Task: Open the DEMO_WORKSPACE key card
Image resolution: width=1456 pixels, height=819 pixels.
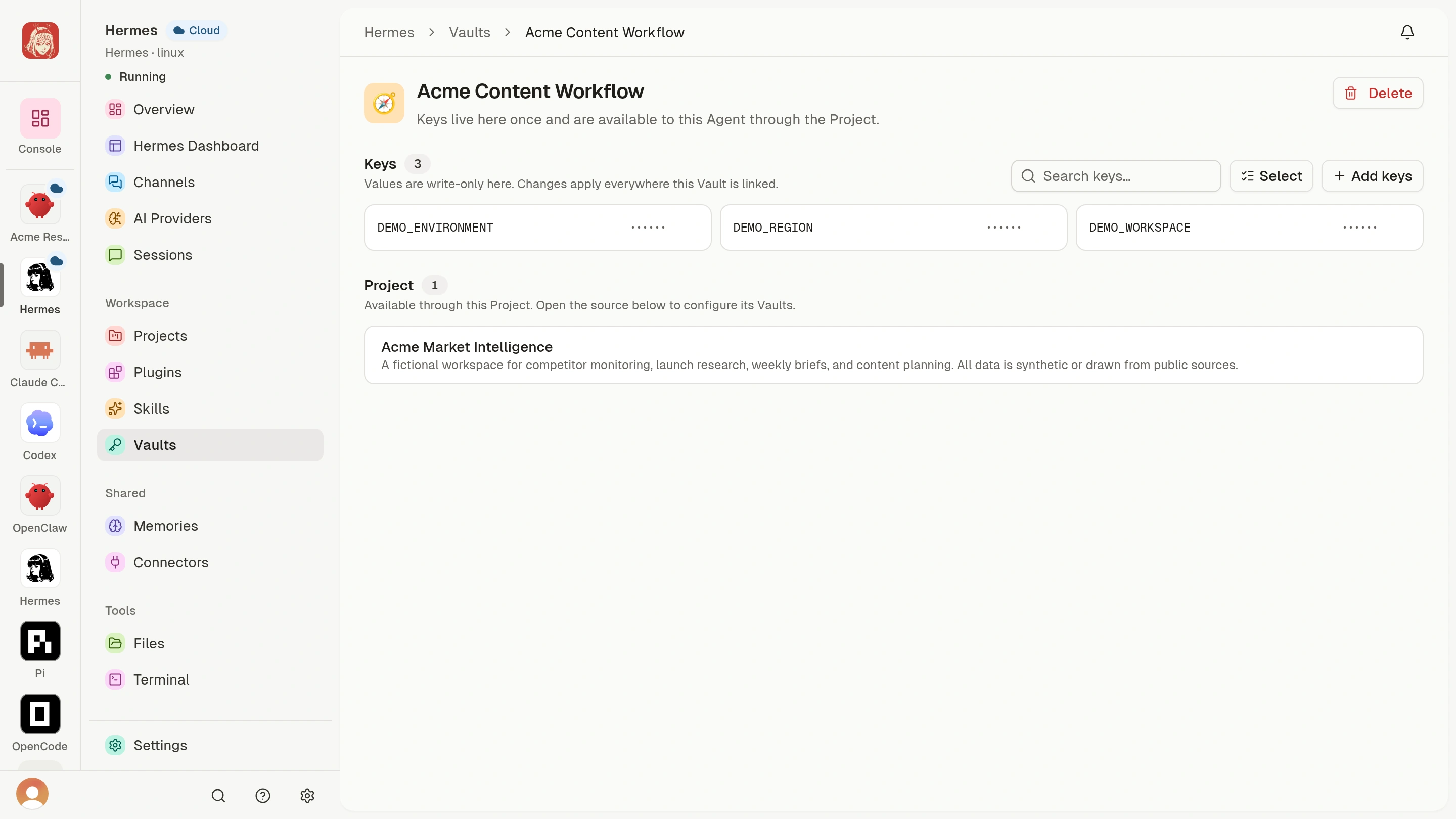Action: [1249, 228]
